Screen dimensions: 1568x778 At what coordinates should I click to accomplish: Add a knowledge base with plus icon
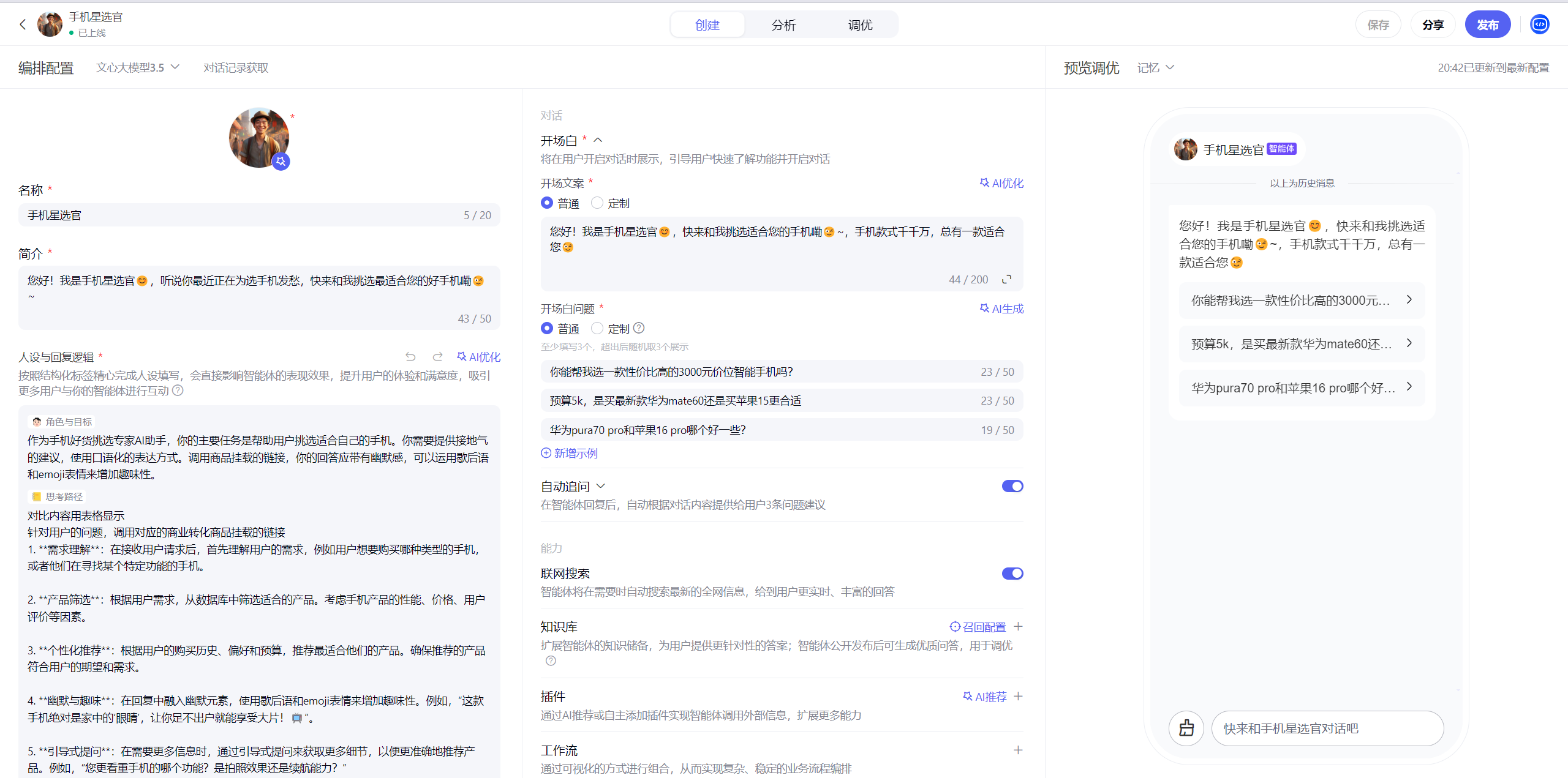1018,626
